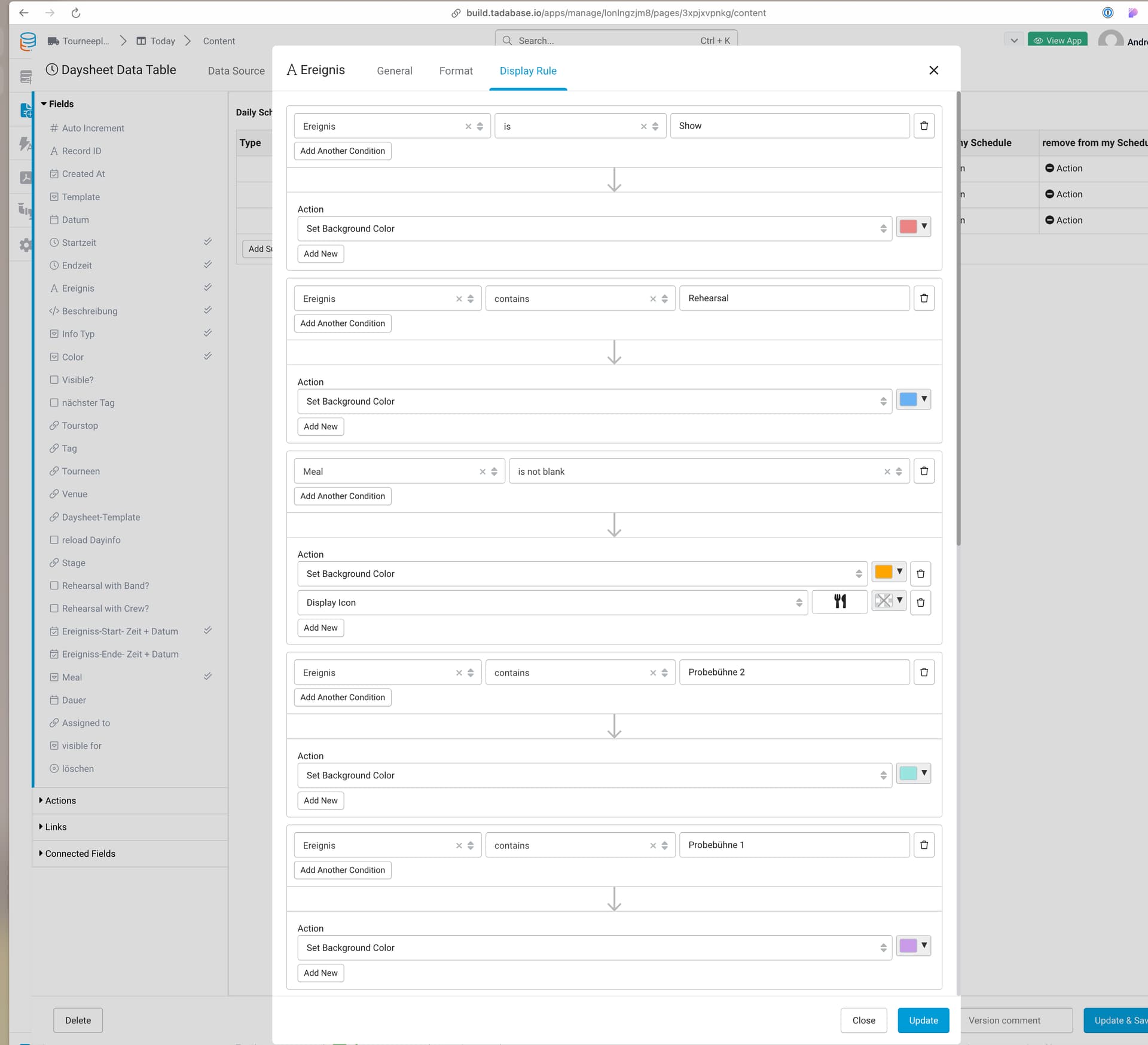Remove the 'Probebühne 2' rule via trash icon
The height and width of the screenshot is (1045, 1148).
click(924, 673)
